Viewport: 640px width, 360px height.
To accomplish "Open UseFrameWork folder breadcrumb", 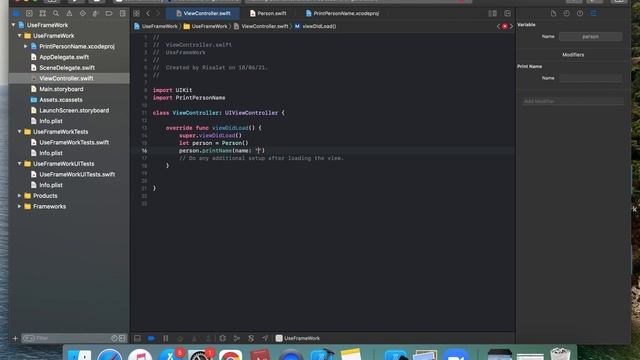I will [x=205, y=26].
